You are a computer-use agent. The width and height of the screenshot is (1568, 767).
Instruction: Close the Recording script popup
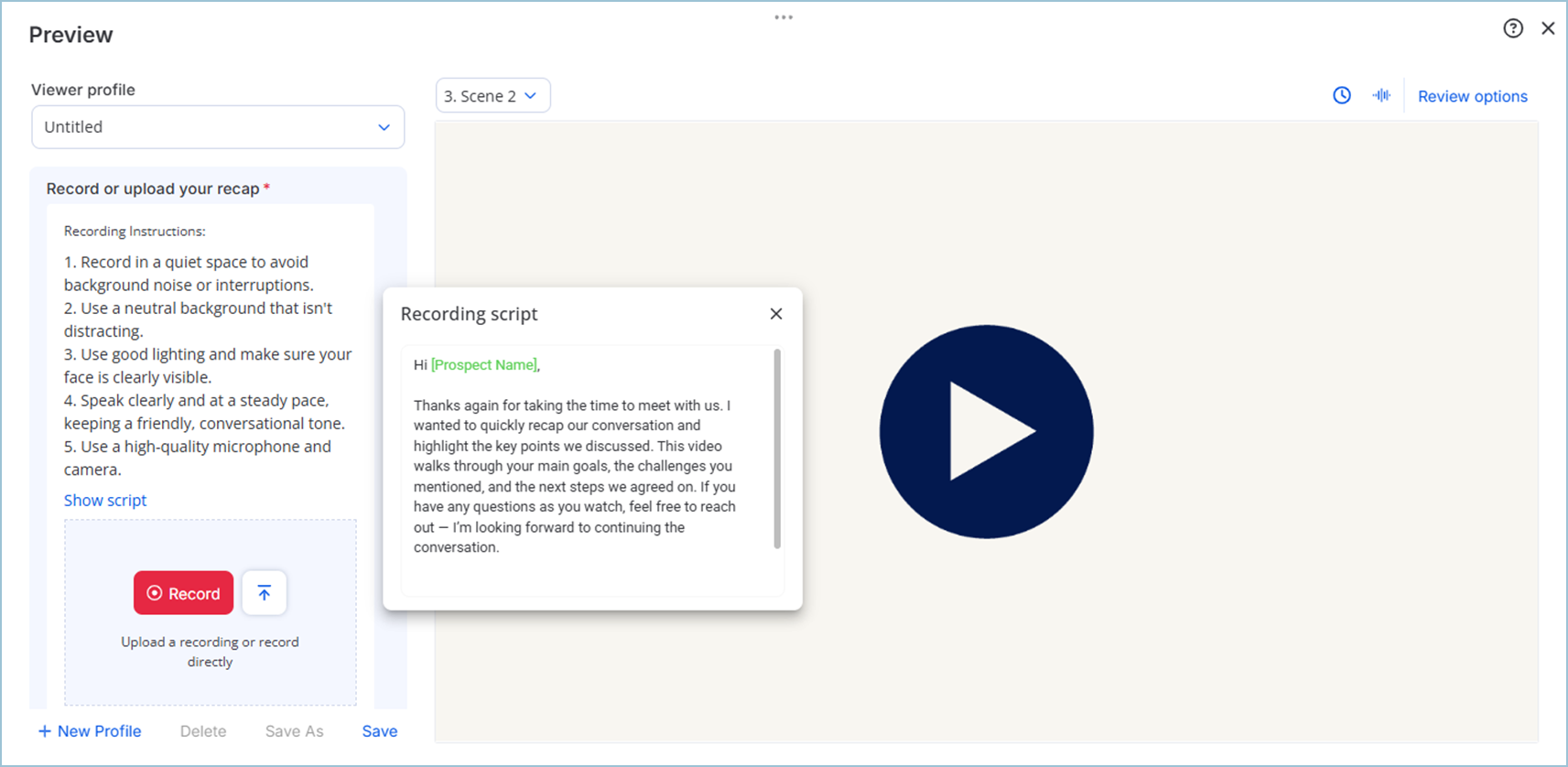pos(776,314)
